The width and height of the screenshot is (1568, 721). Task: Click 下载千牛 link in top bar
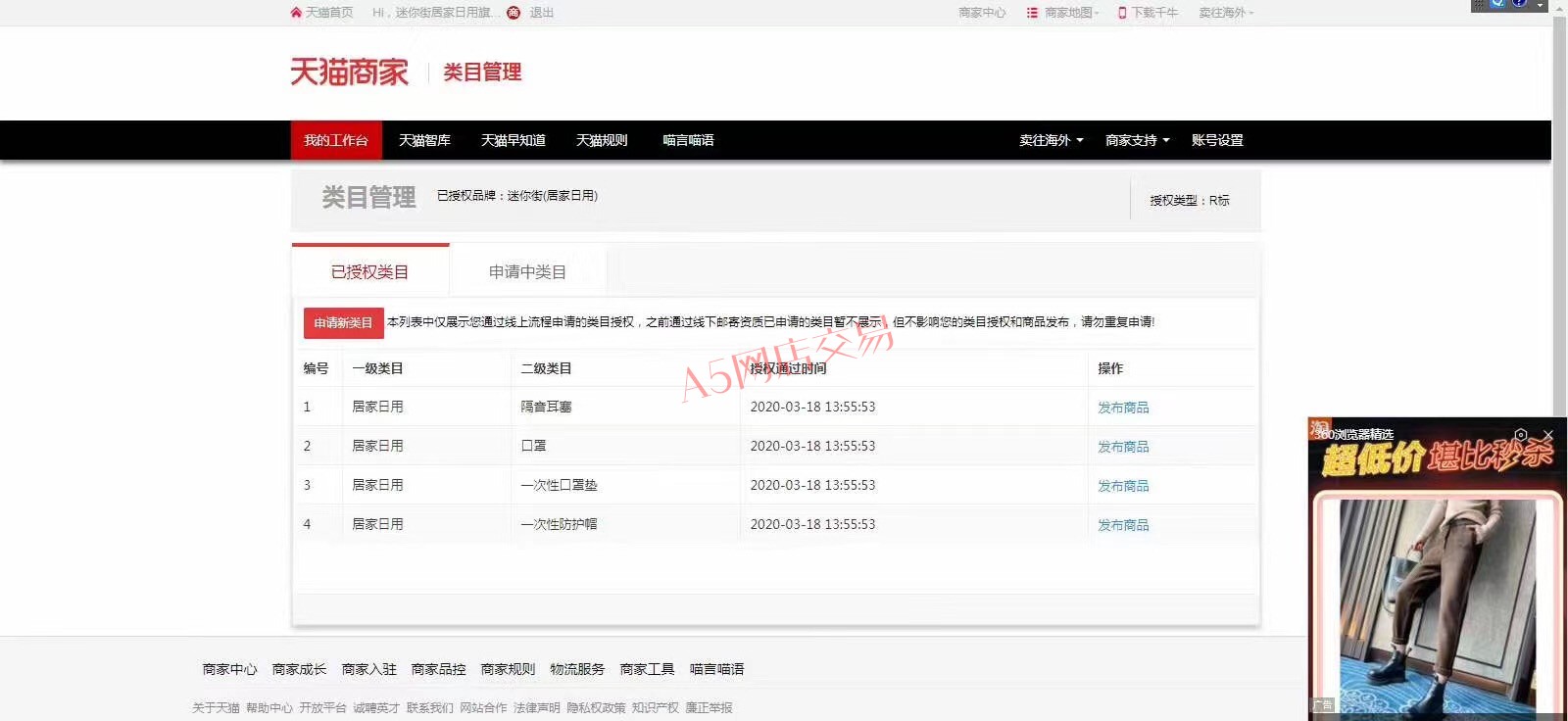pyautogui.click(x=1154, y=13)
